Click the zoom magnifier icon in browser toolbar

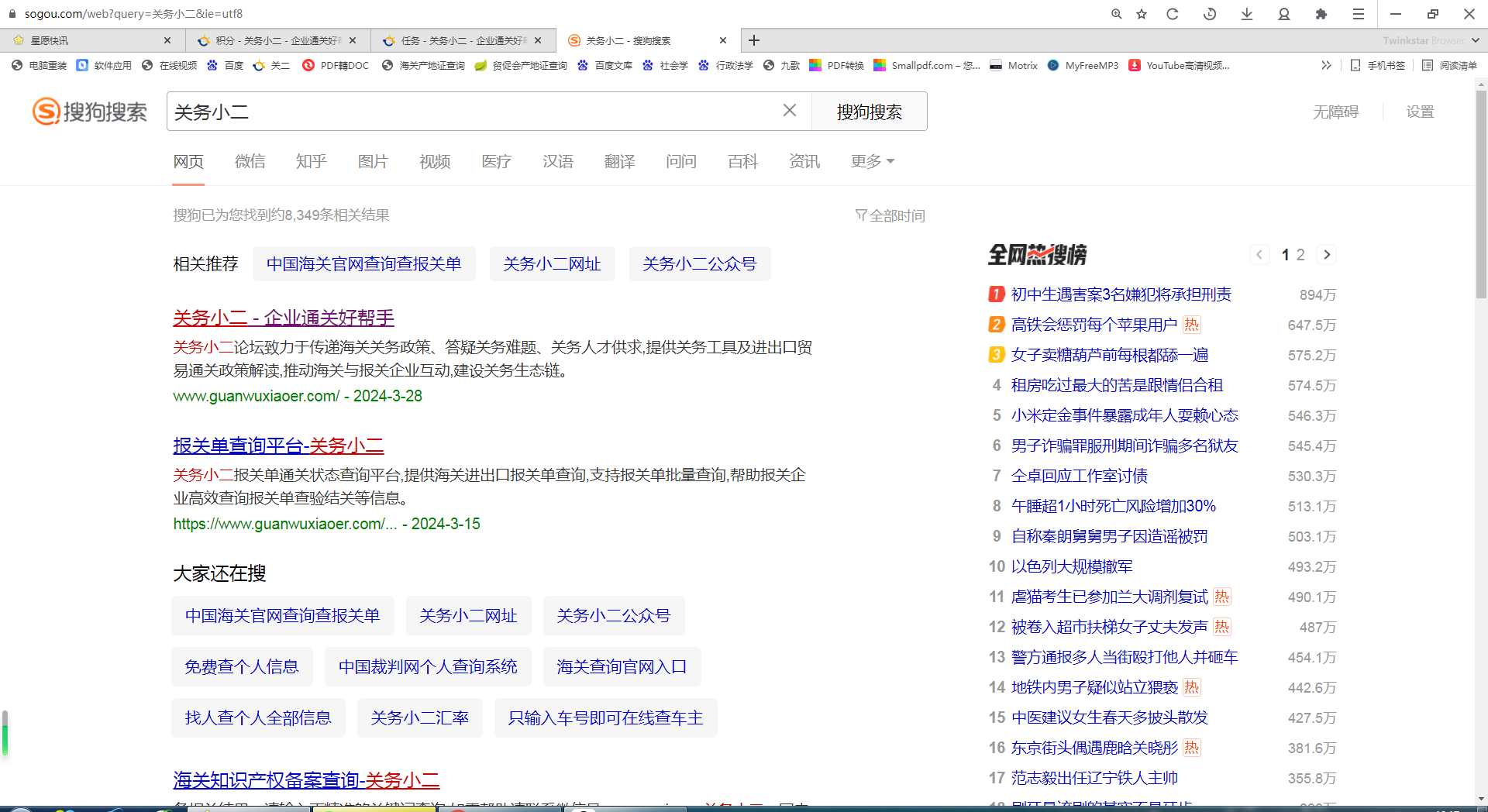[x=1116, y=14]
